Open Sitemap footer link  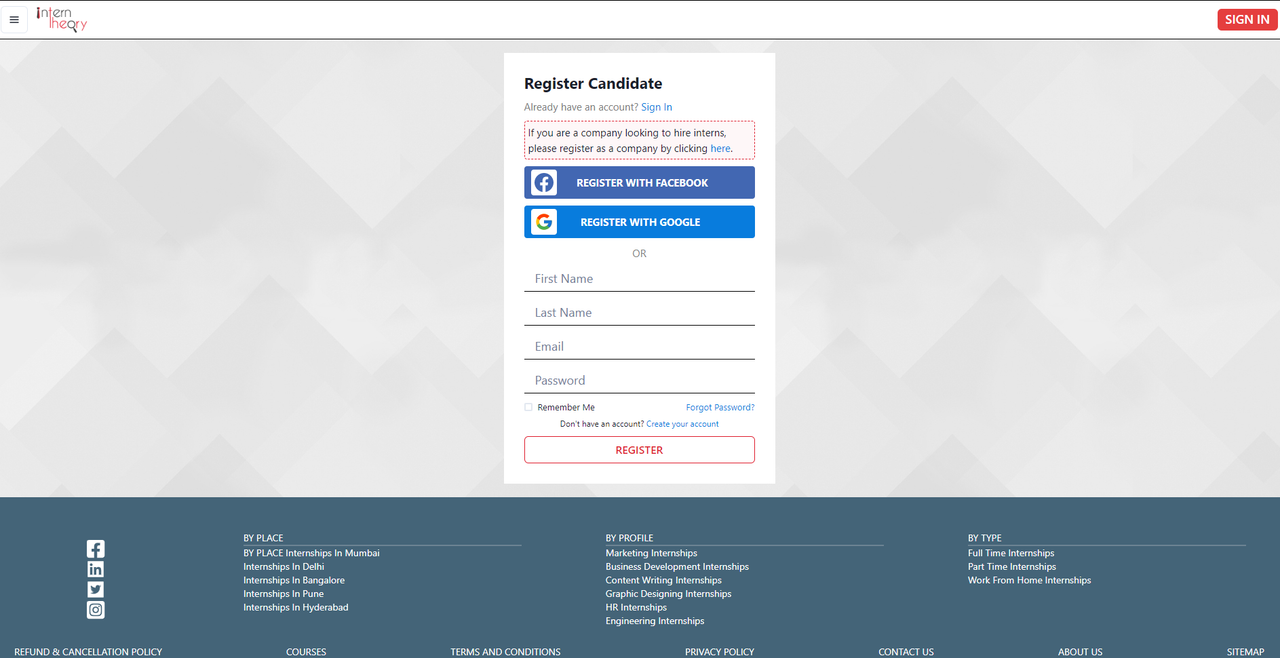pyautogui.click(x=1246, y=652)
